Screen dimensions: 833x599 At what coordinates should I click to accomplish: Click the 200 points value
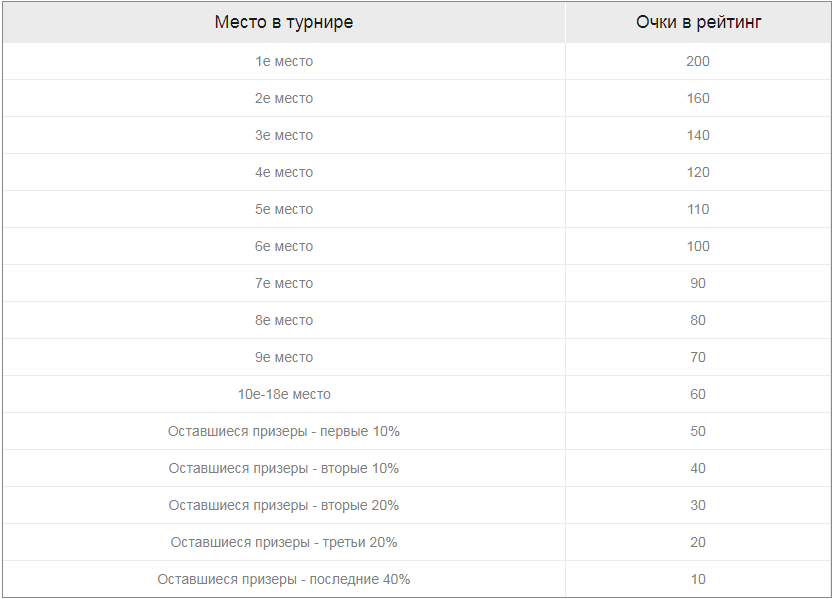(698, 61)
